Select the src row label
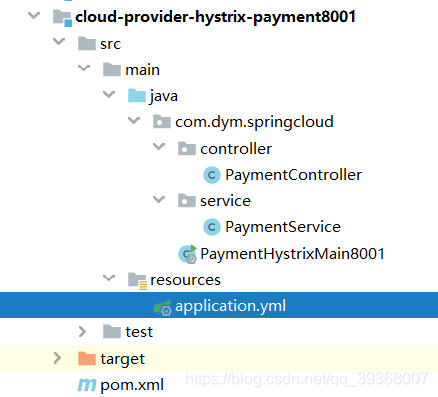 click(110, 44)
